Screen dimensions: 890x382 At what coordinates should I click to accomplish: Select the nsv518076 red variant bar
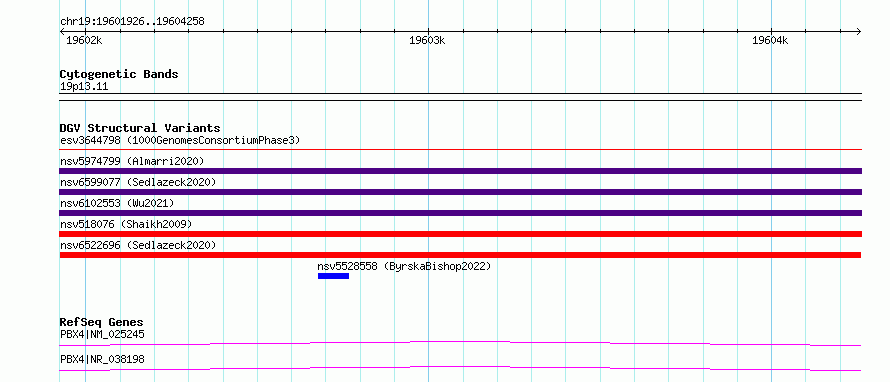(460, 234)
